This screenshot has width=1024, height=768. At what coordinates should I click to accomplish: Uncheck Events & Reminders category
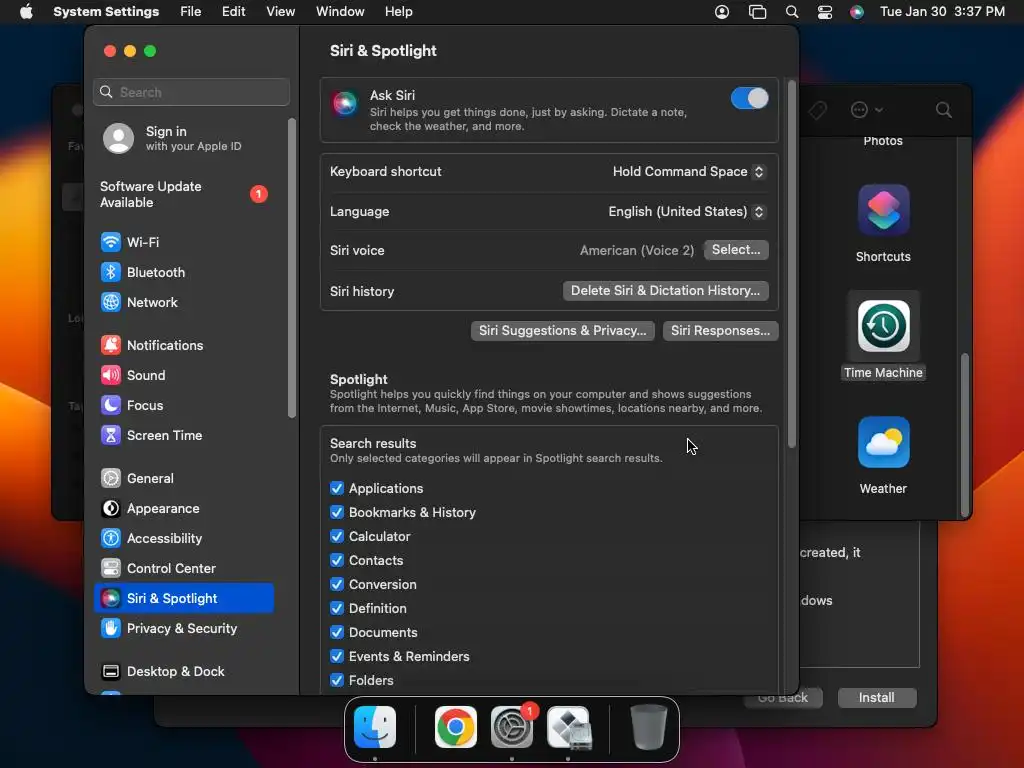coord(337,656)
